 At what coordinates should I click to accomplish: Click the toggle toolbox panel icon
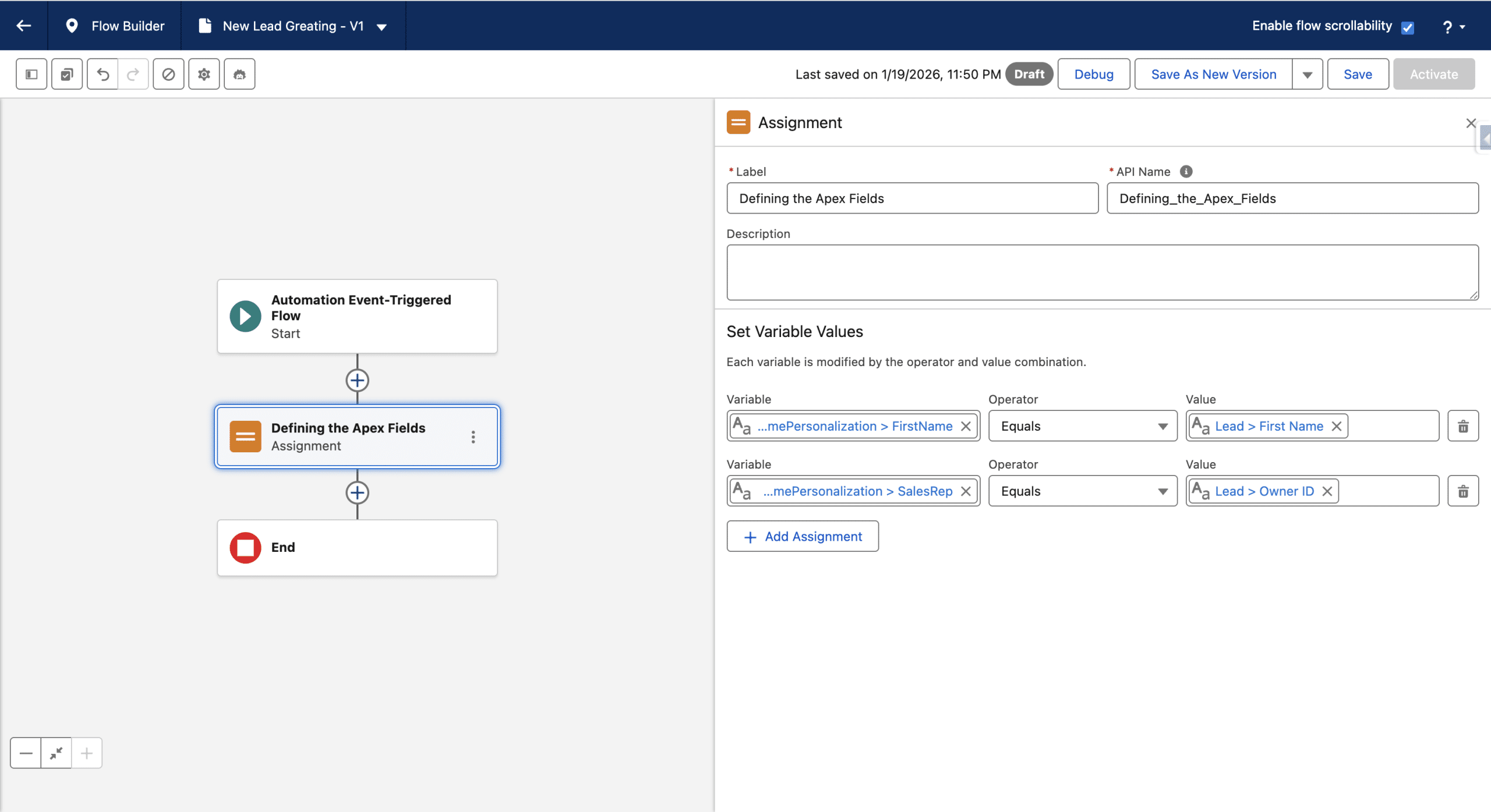[x=31, y=74]
